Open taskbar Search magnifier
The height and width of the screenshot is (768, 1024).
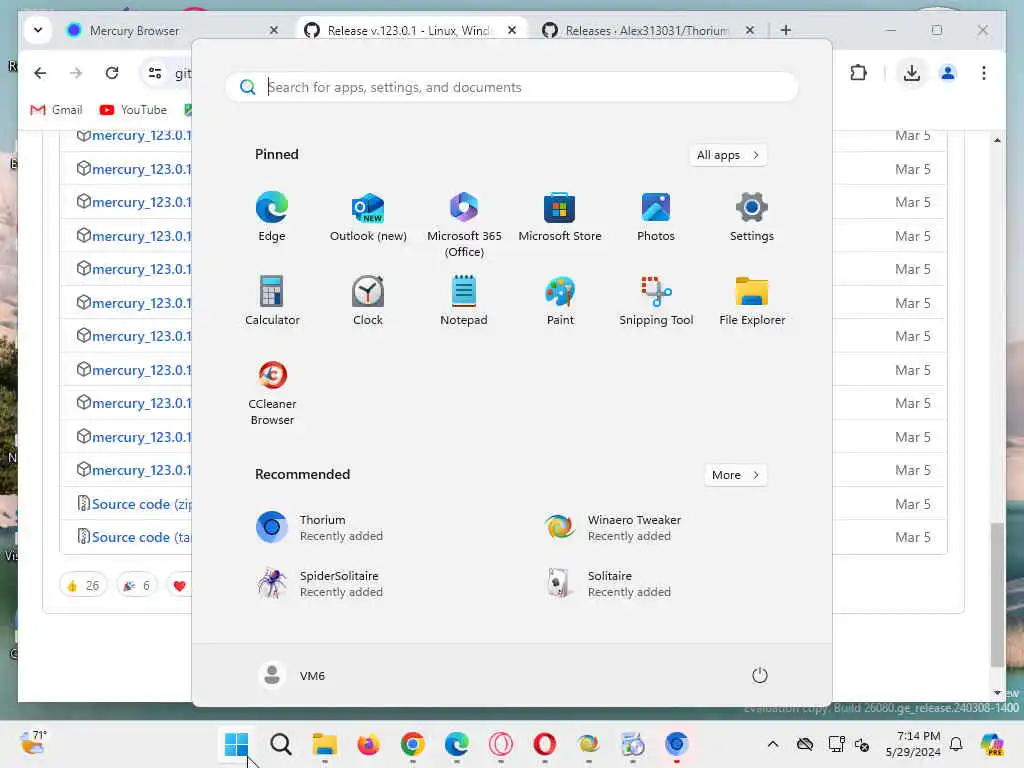click(281, 744)
